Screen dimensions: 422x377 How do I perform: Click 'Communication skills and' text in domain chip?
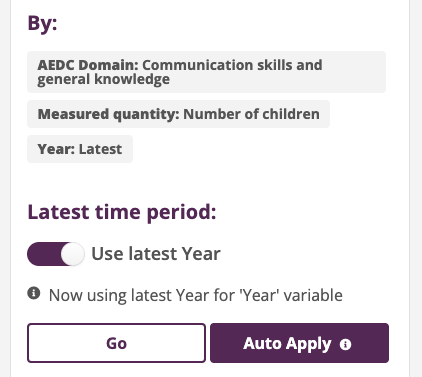232,65
